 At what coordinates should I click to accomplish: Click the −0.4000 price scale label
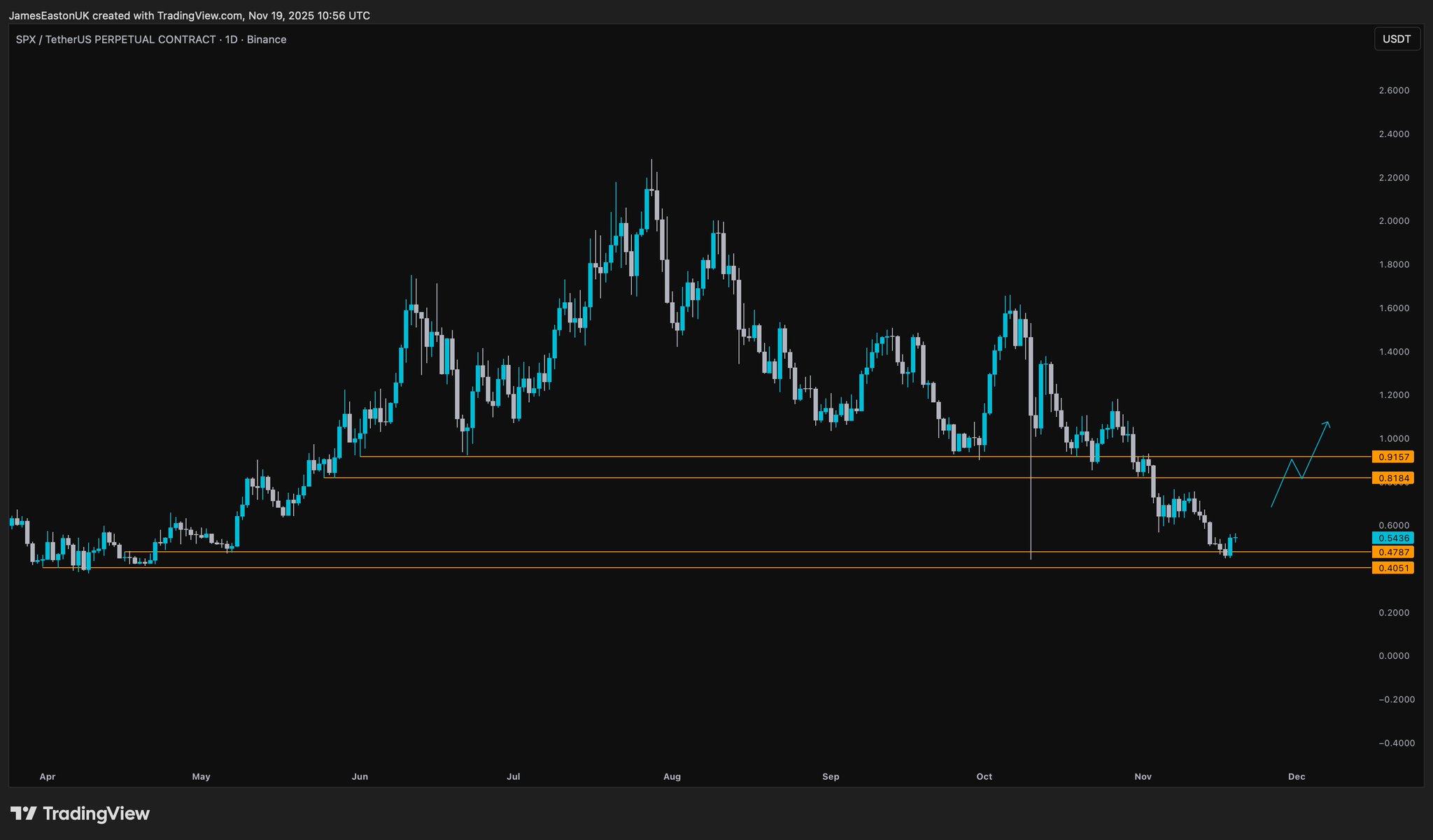[x=1396, y=743]
